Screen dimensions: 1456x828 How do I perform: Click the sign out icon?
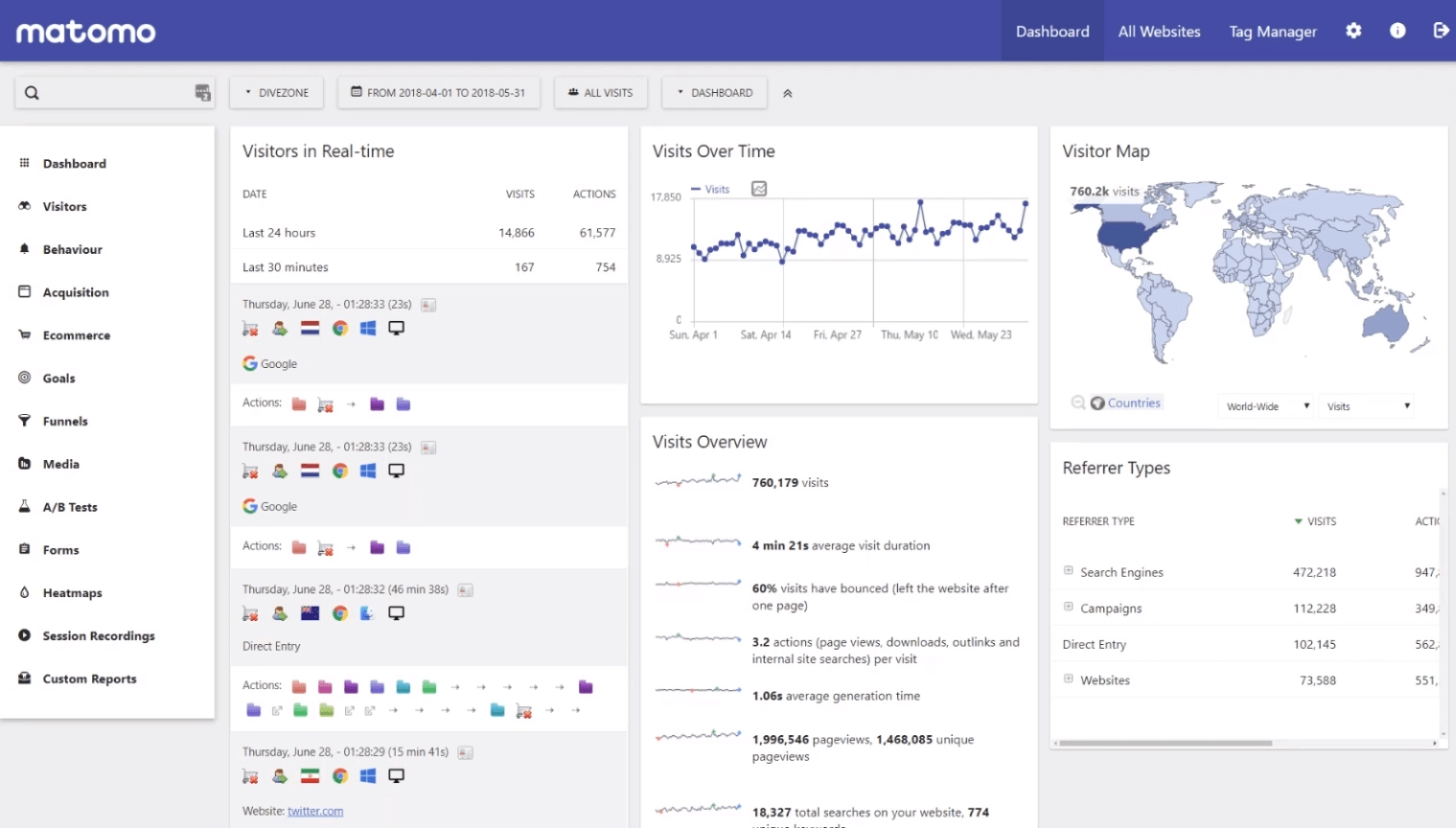[1441, 31]
